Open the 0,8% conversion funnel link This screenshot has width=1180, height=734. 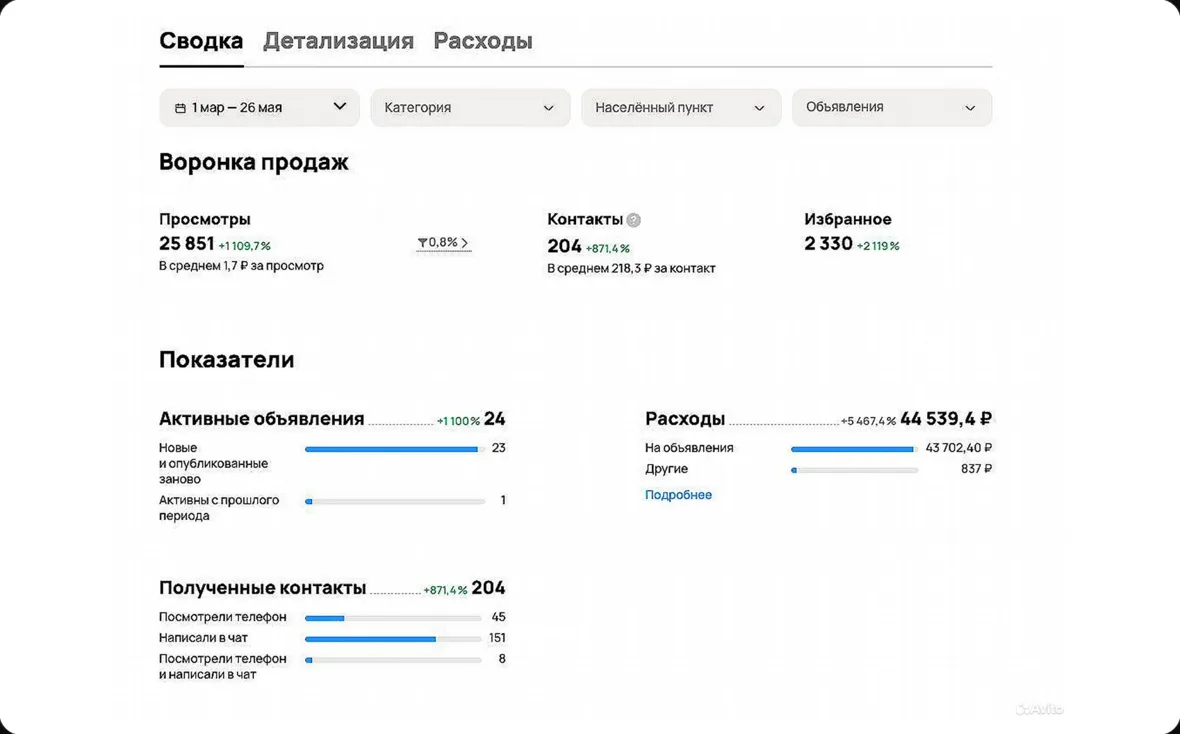443,242
